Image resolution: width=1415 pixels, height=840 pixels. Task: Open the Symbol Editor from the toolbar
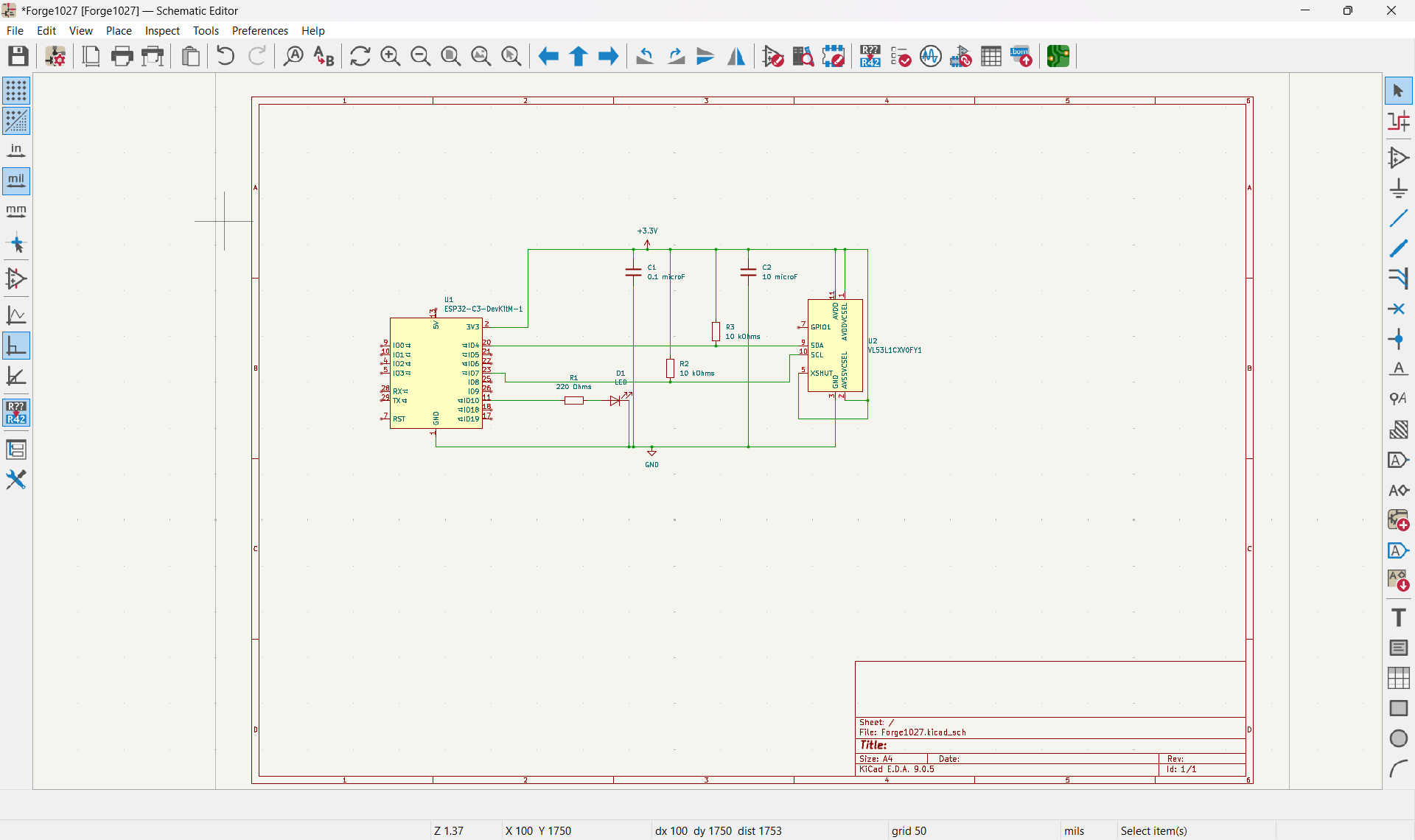coord(773,56)
